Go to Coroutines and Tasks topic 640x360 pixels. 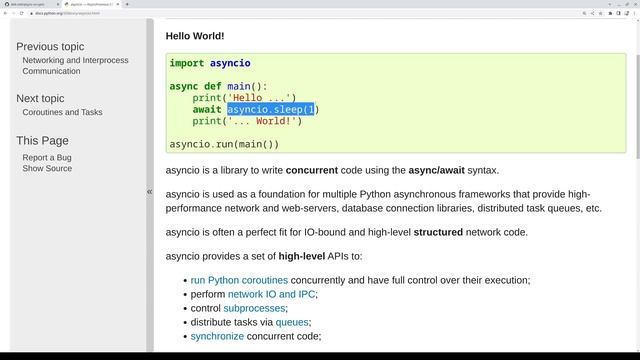click(62, 112)
